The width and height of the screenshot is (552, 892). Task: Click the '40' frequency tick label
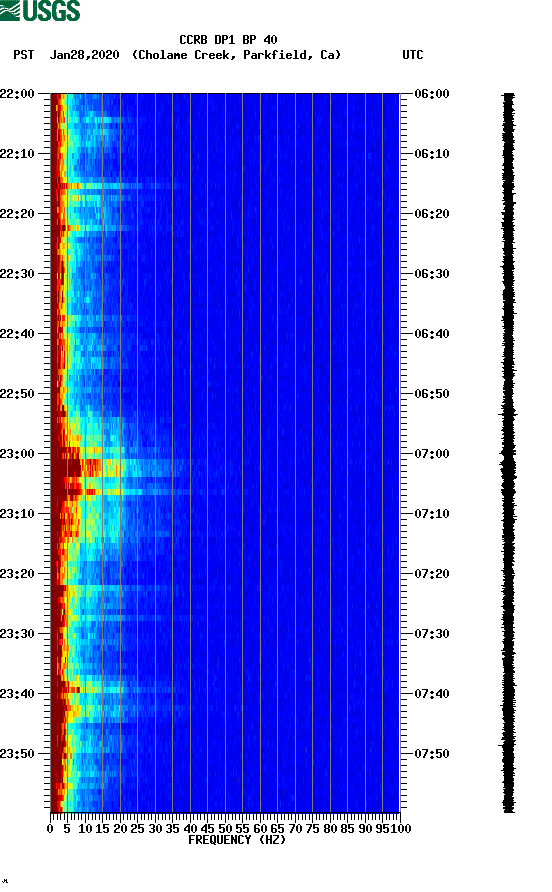tap(190, 829)
